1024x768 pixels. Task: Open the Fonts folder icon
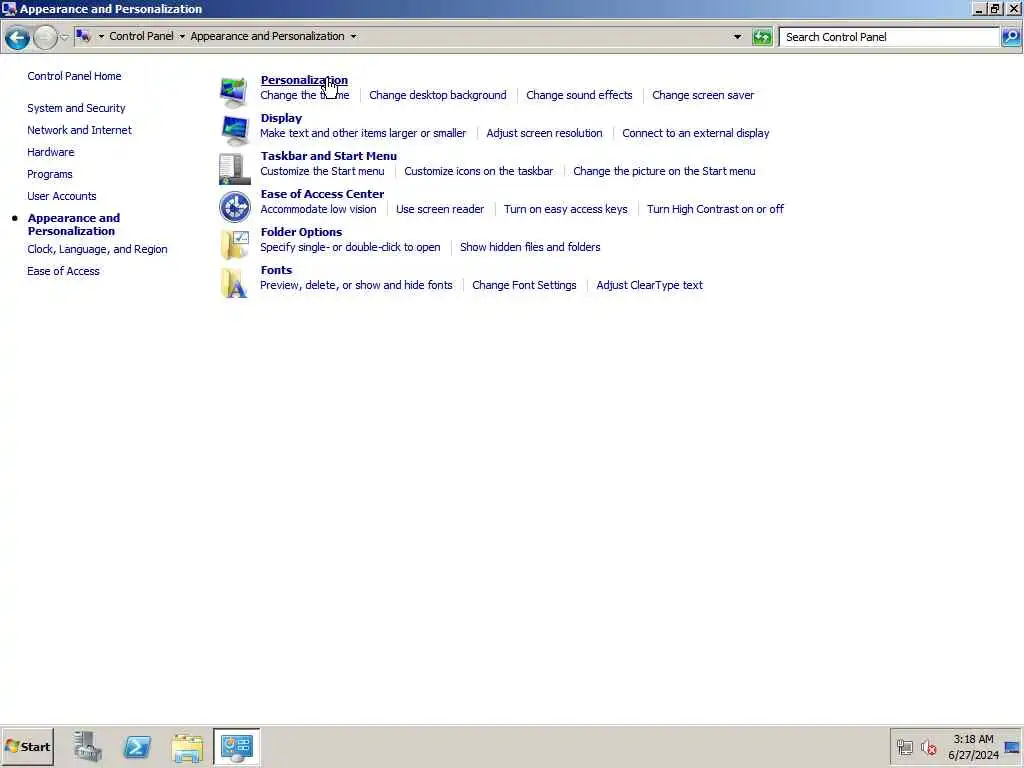click(x=234, y=282)
